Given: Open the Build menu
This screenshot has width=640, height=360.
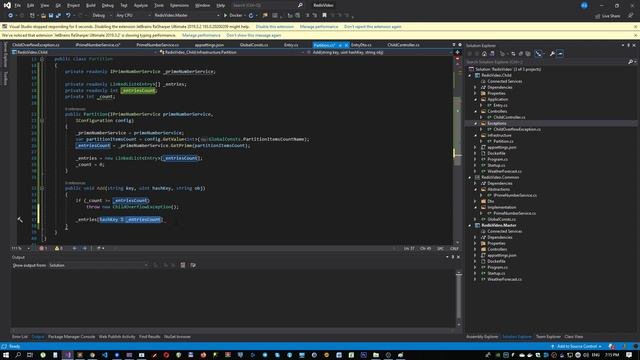Looking at the screenshot, I should tap(91, 5).
